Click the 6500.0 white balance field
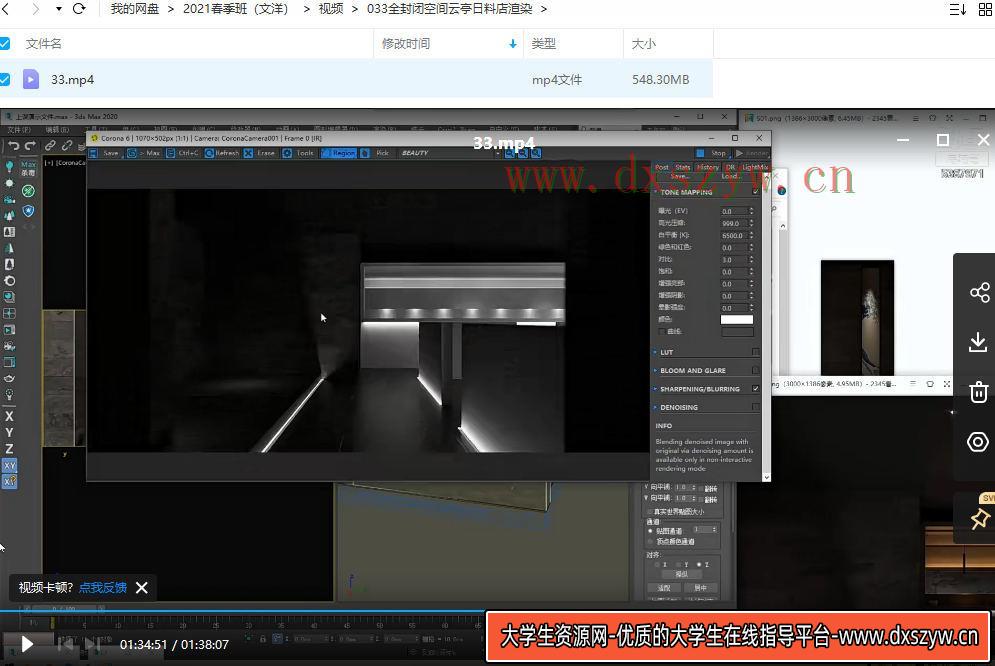Viewport: 995px width, 666px height. 734,235
